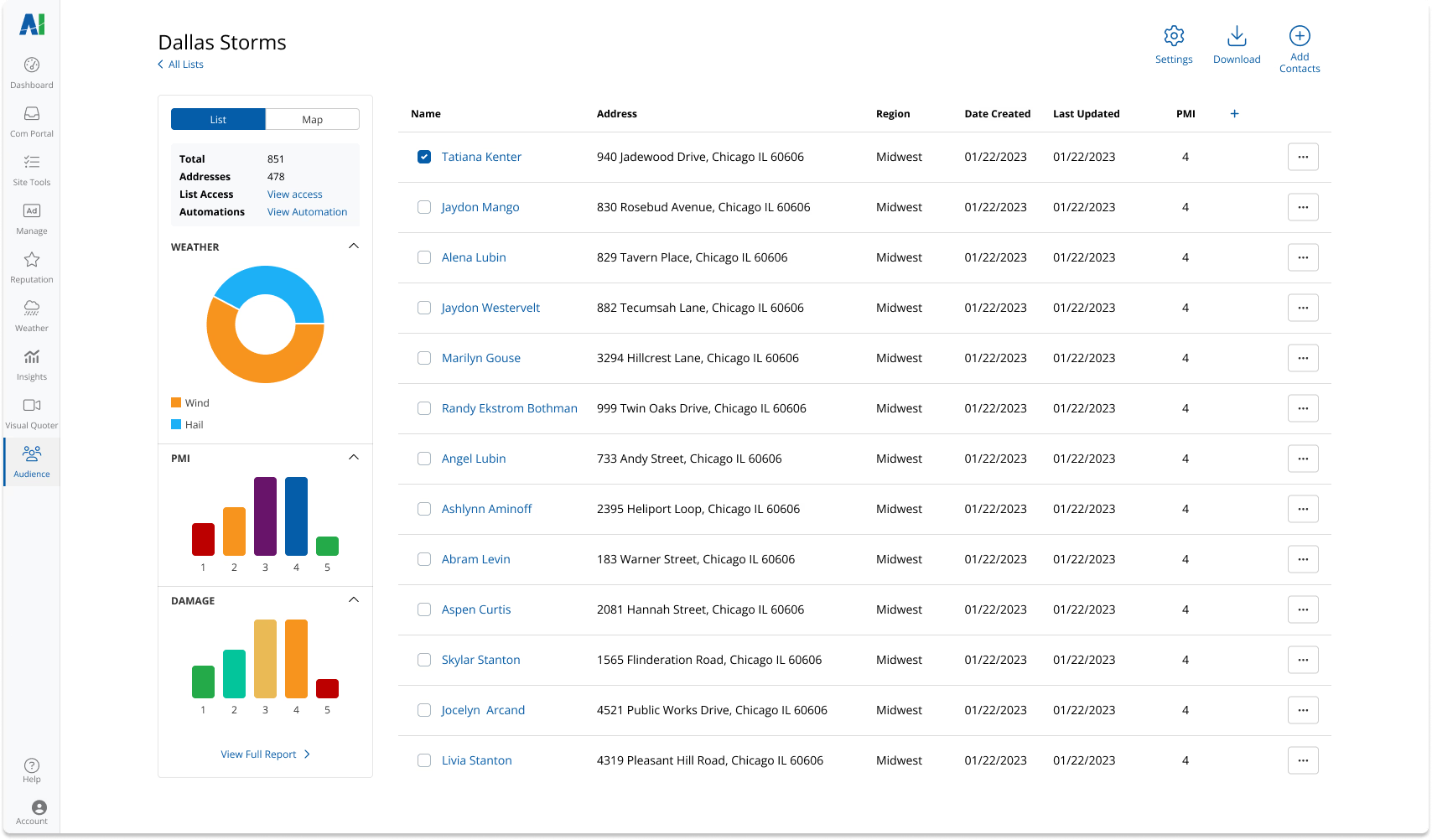Click the View Automation link
This screenshot has width=1432, height=840.
307,212
